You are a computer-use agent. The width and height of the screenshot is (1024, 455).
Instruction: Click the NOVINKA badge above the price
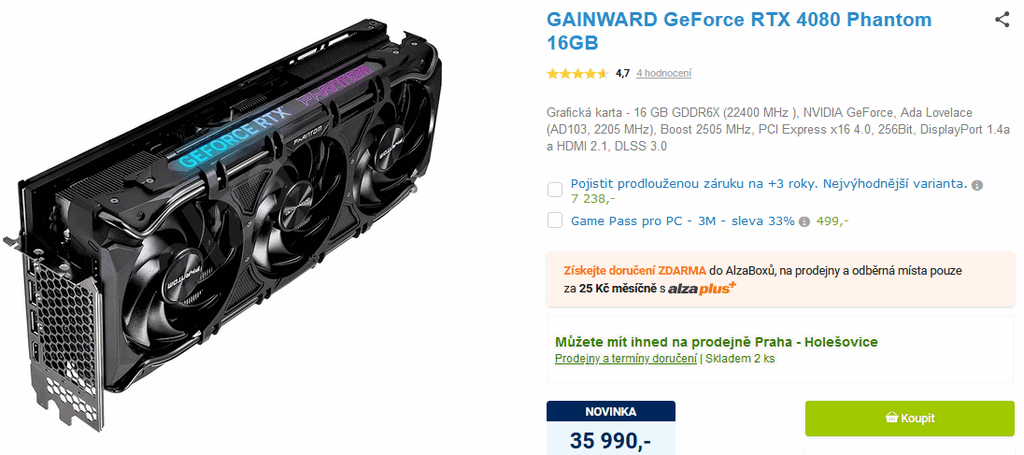tap(611, 412)
